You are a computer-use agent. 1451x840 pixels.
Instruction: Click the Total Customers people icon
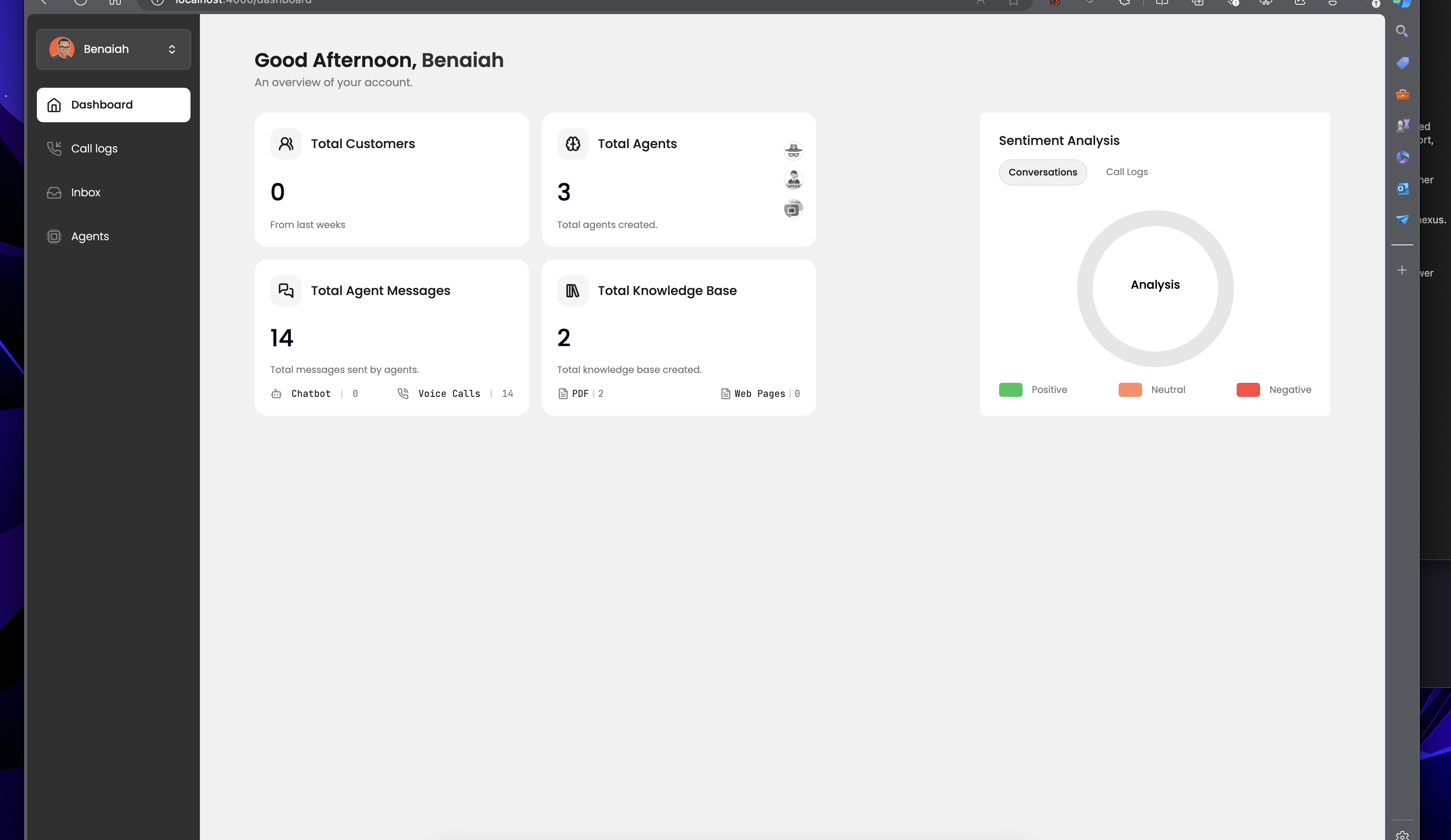tap(286, 143)
